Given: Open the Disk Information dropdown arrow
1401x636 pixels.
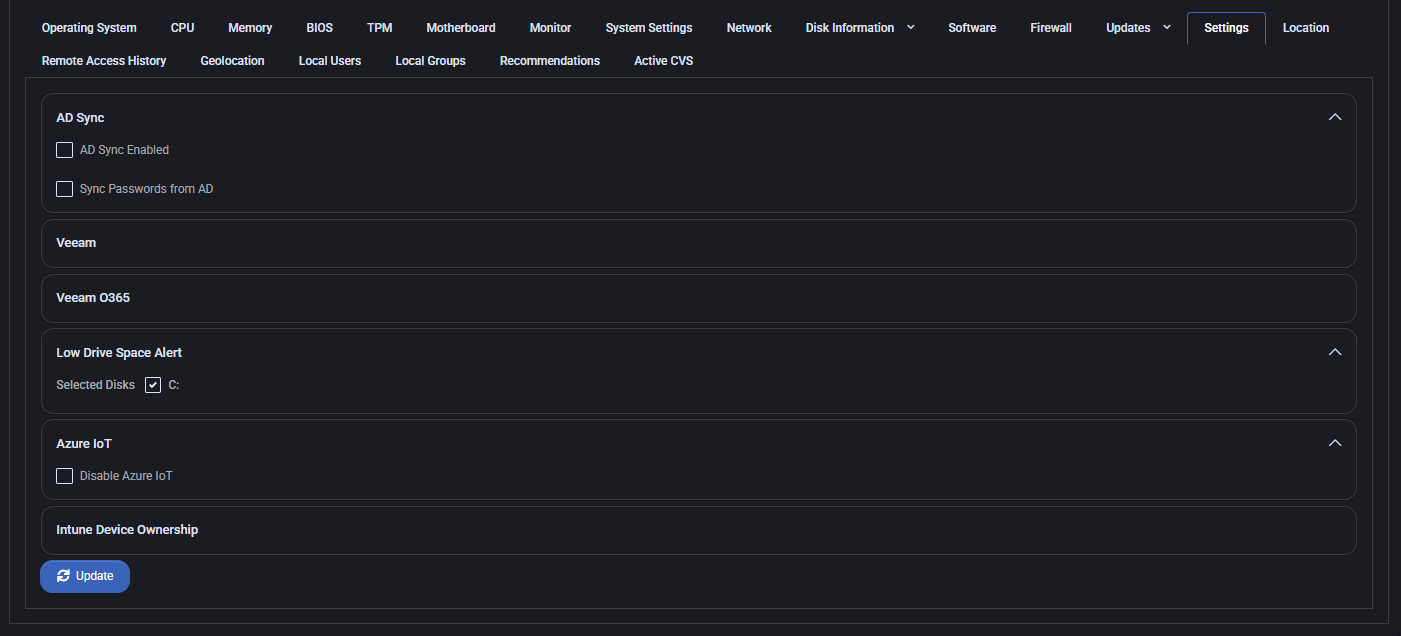Looking at the screenshot, I should click(911, 28).
